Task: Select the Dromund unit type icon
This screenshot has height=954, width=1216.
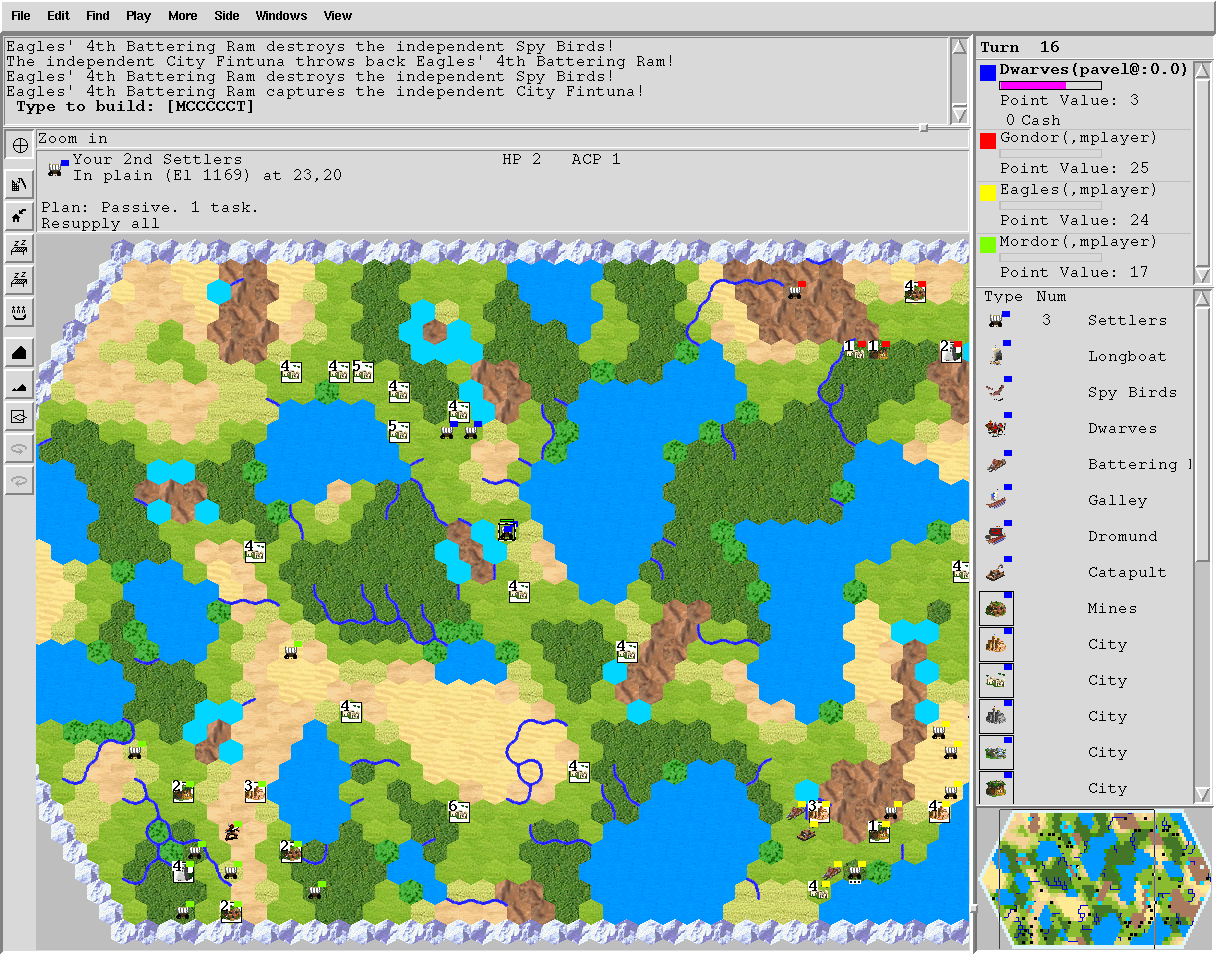Action: click(x=997, y=536)
